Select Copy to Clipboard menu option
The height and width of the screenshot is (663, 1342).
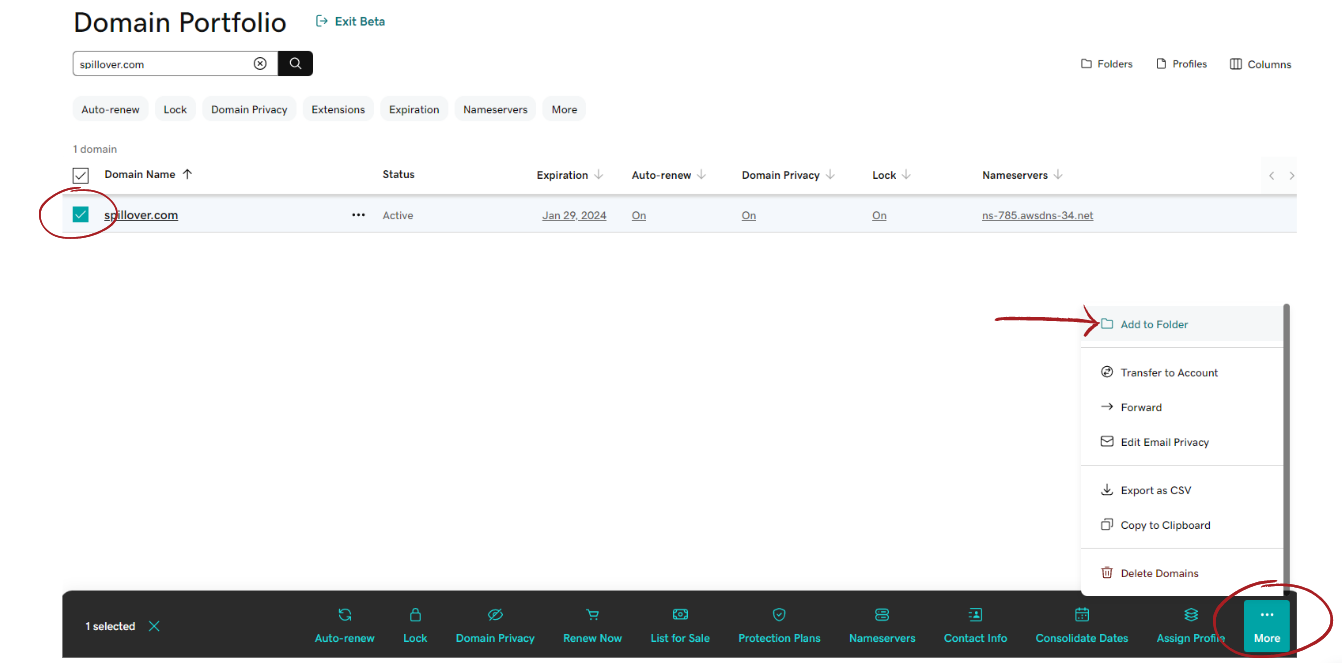1181,525
